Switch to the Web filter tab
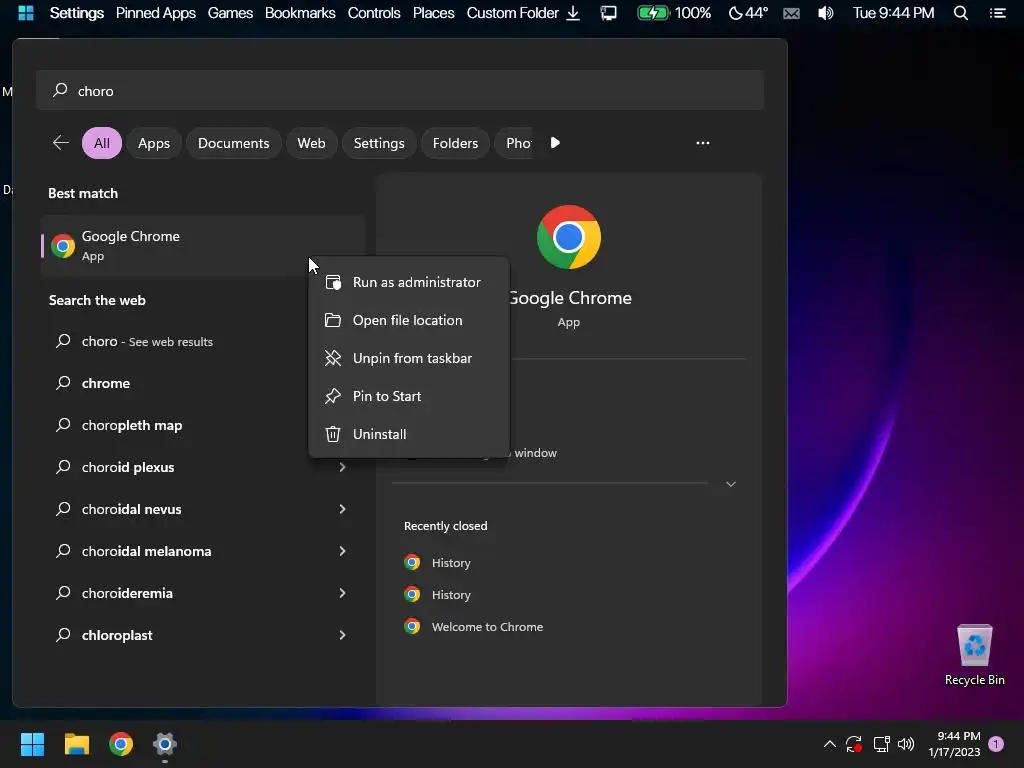Image resolution: width=1024 pixels, height=768 pixels. click(311, 143)
